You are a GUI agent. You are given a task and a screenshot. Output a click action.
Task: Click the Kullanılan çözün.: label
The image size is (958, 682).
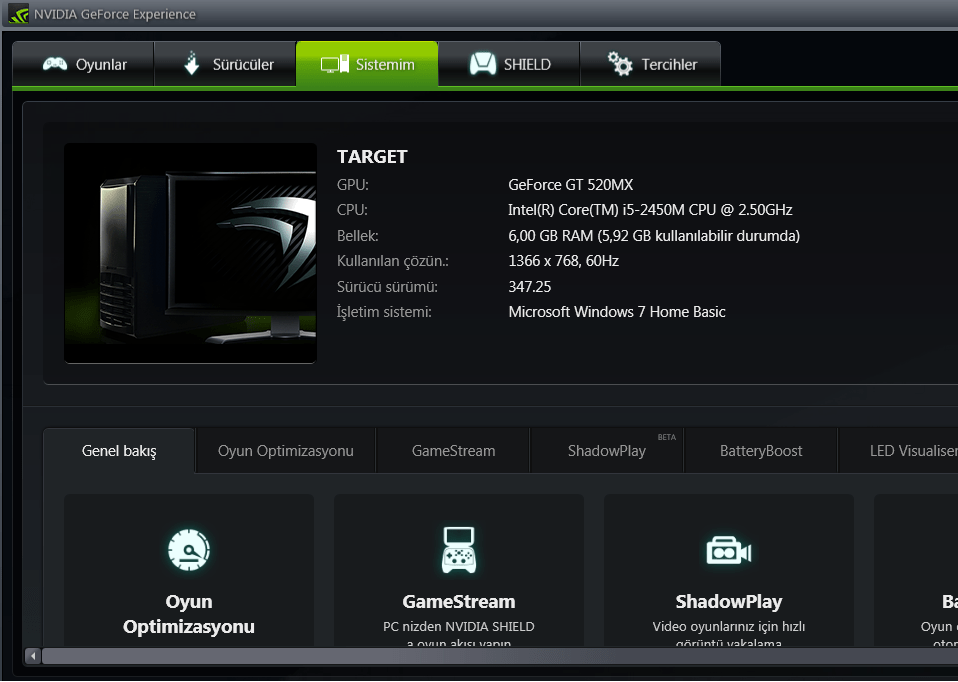(x=393, y=262)
